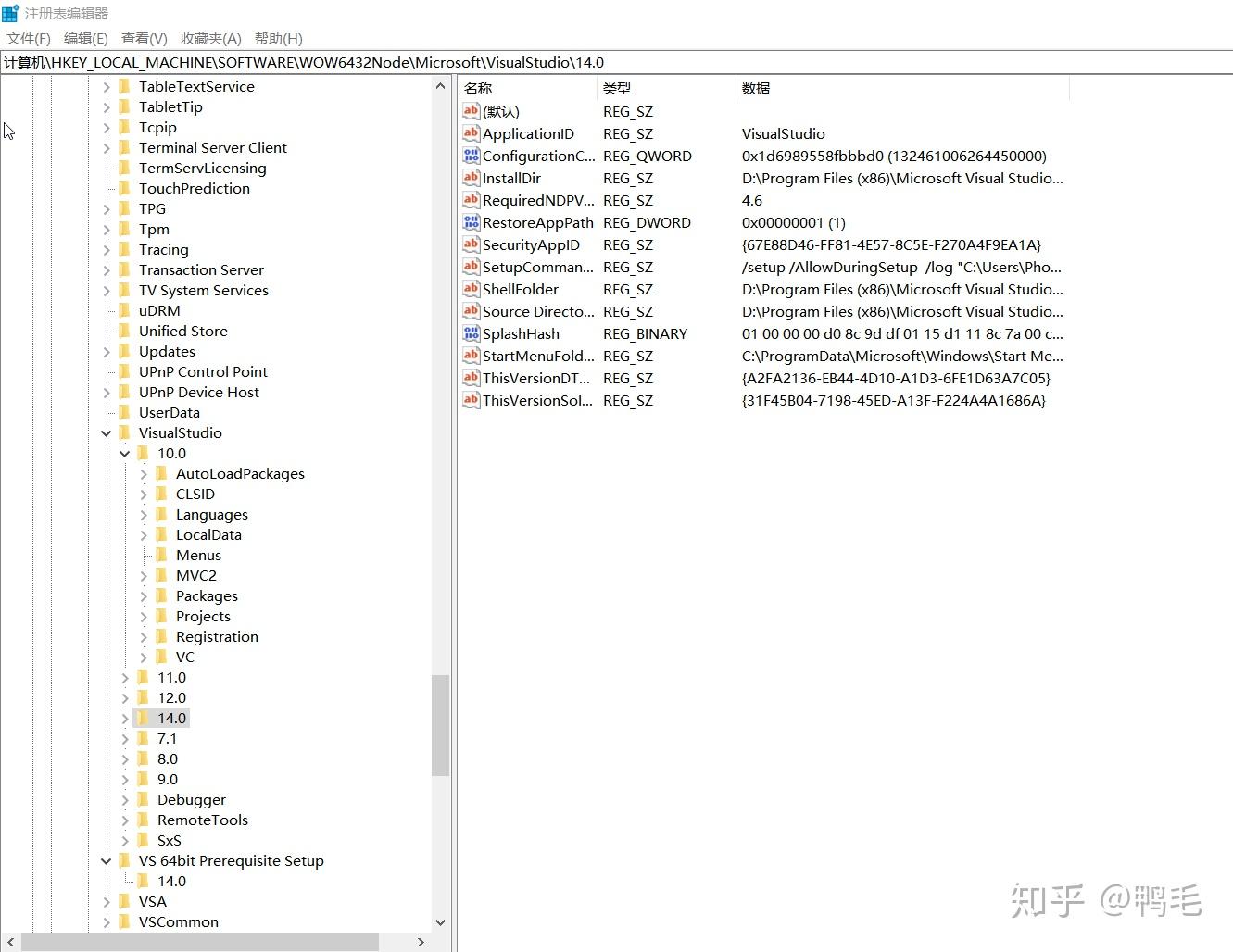
Task: Click the string icon beside ShellFolder
Action: click(471, 289)
